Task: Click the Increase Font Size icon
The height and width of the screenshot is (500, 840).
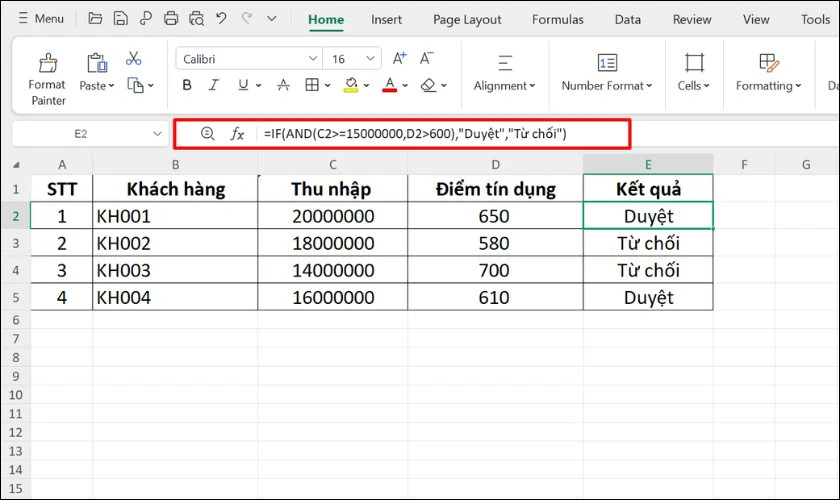Action: coord(399,58)
